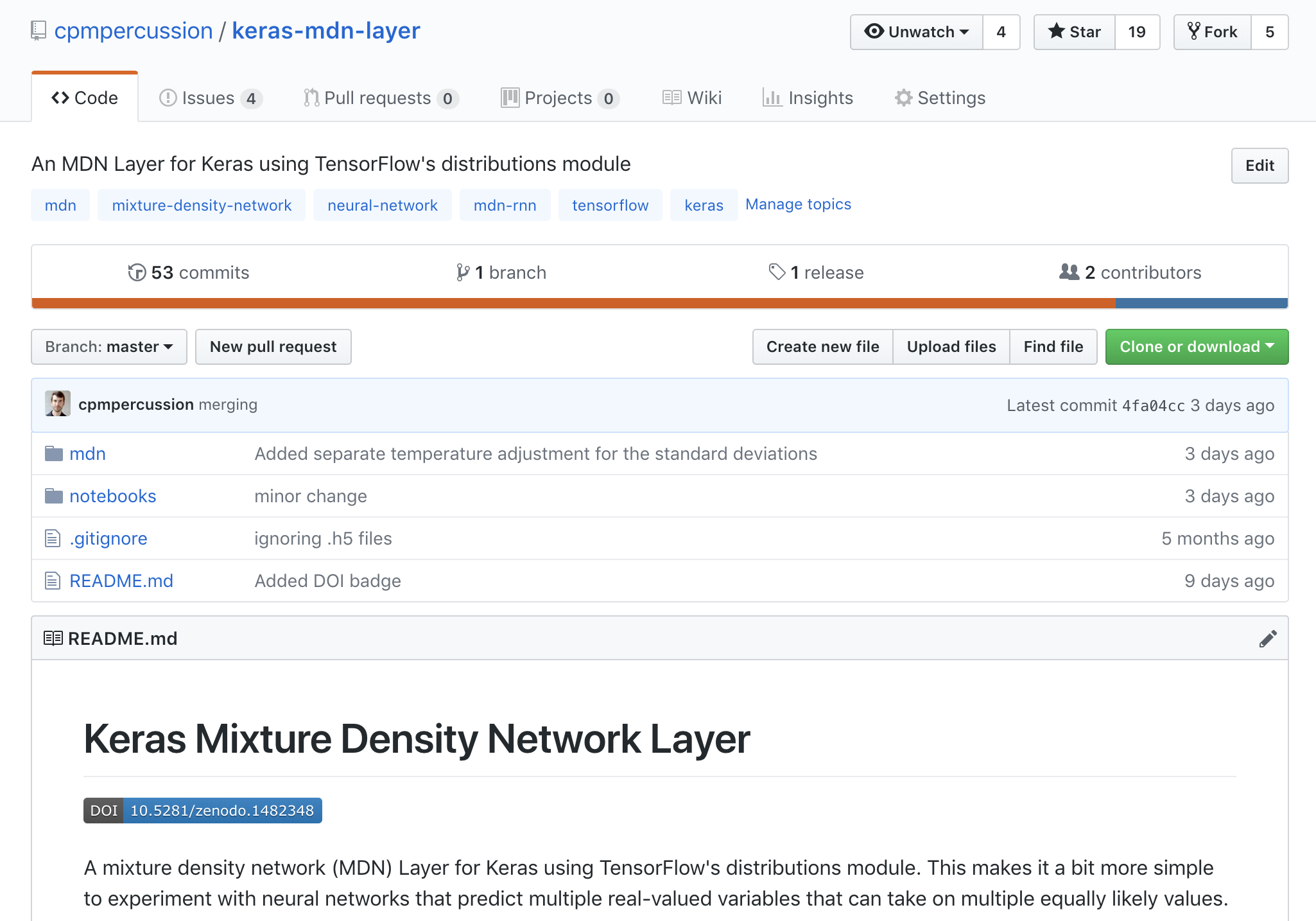This screenshot has height=921, width=1316.
Task: Open stargazers count 19
Action: click(x=1137, y=32)
